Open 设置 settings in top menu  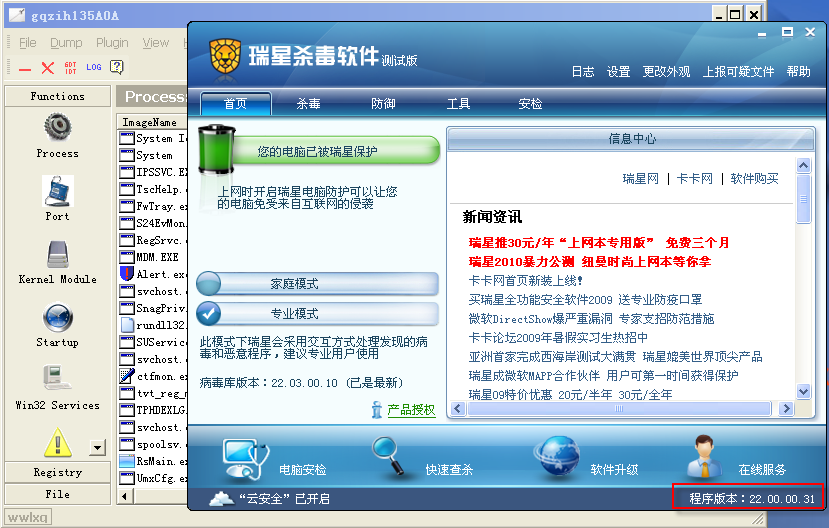coord(618,71)
